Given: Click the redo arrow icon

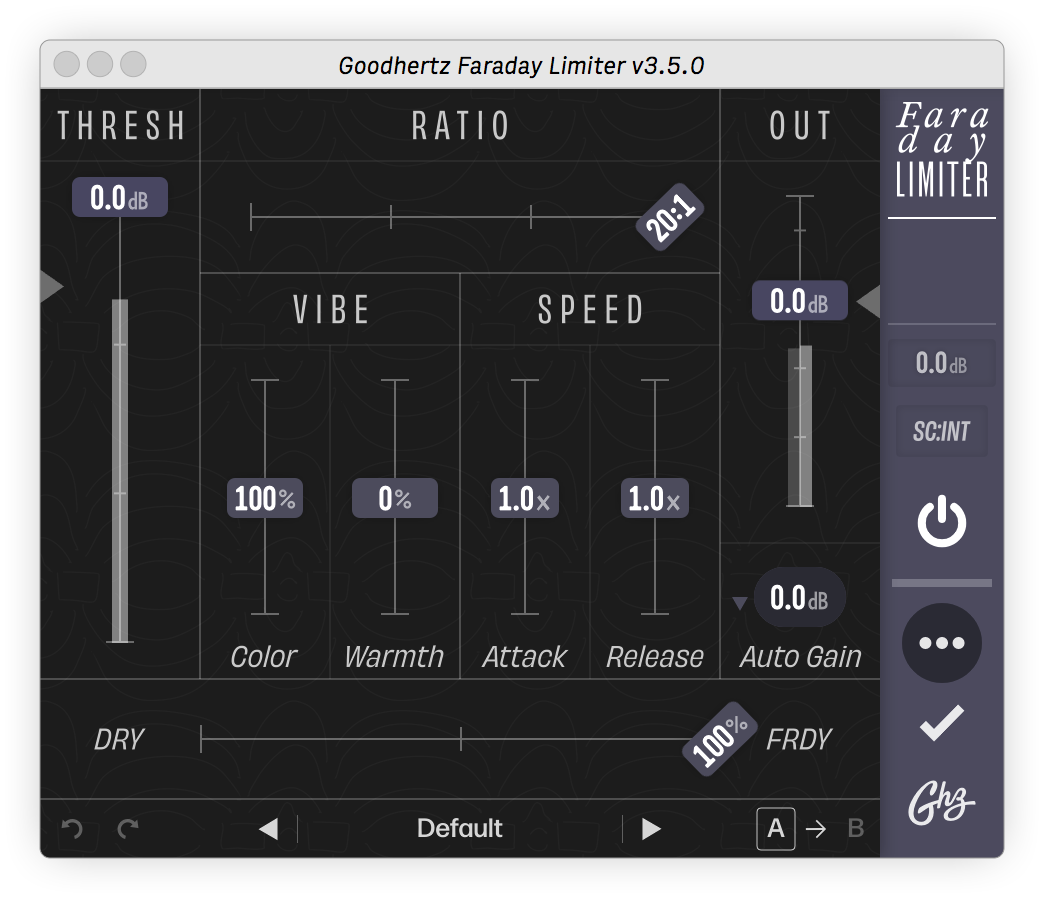Looking at the screenshot, I should click(128, 829).
